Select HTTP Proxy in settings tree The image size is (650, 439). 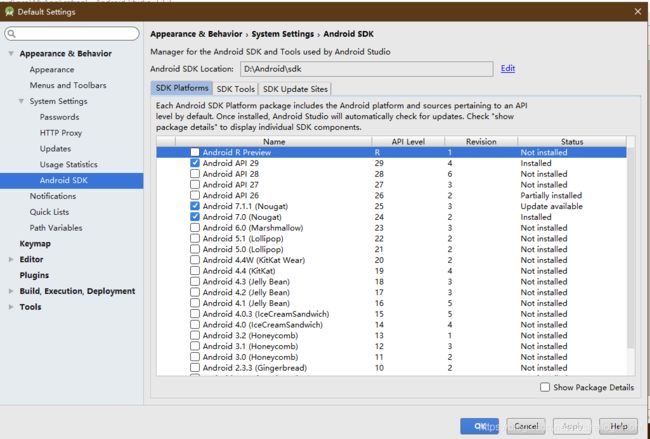pos(61,133)
